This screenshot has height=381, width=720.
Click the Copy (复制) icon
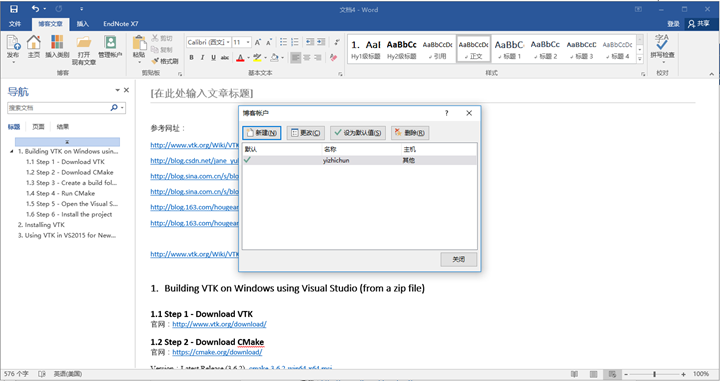tap(155, 50)
